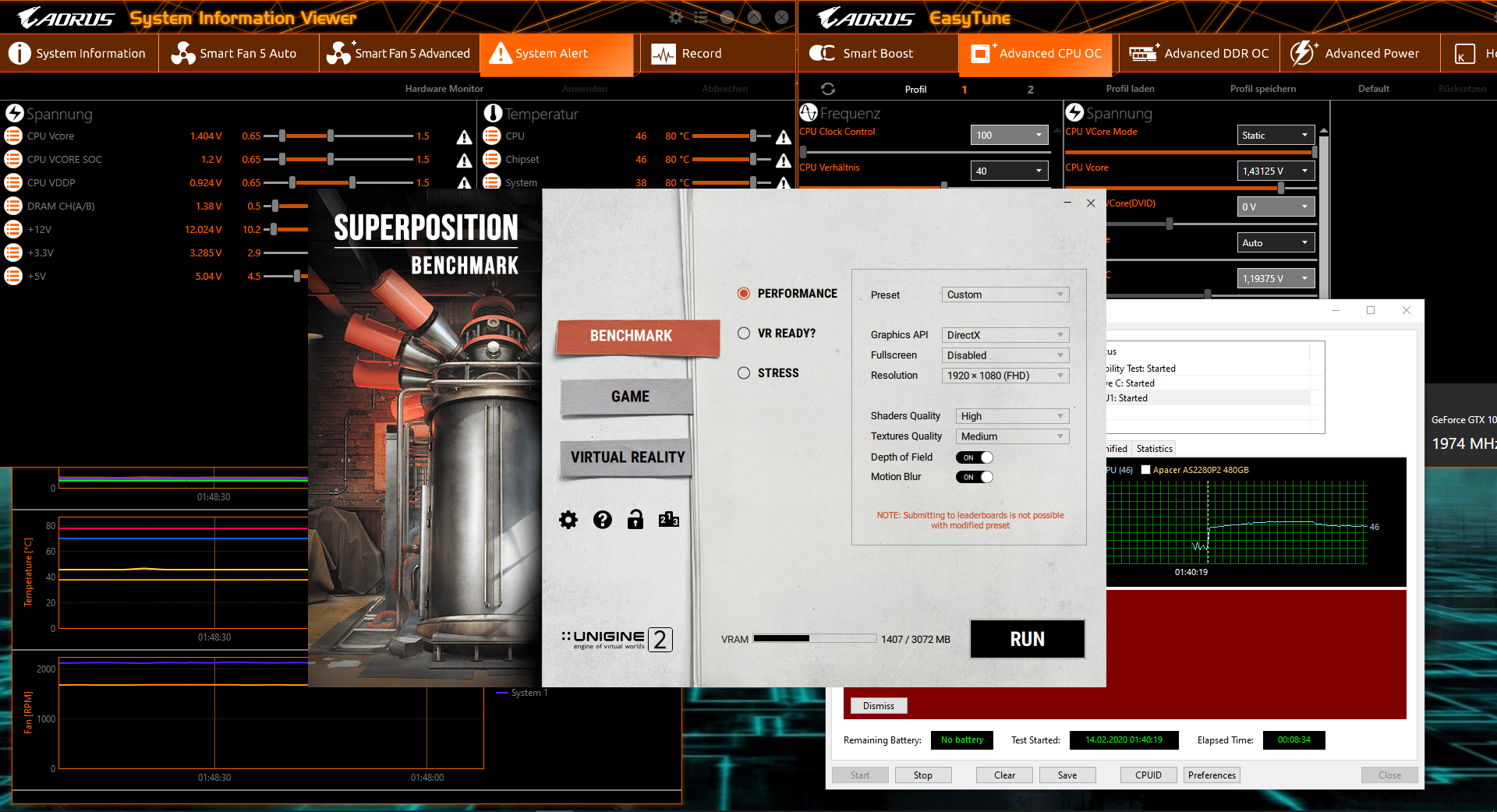Click the VIRTUAL REALITY button
The height and width of the screenshot is (812, 1497).
(628, 457)
